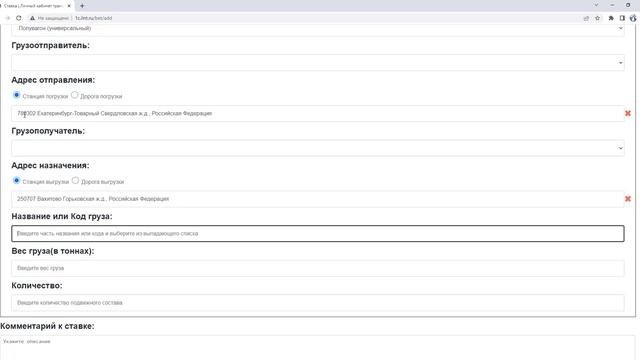Open the Полувагон wagon type dropdown
640x360 pixels.
tap(318, 28)
